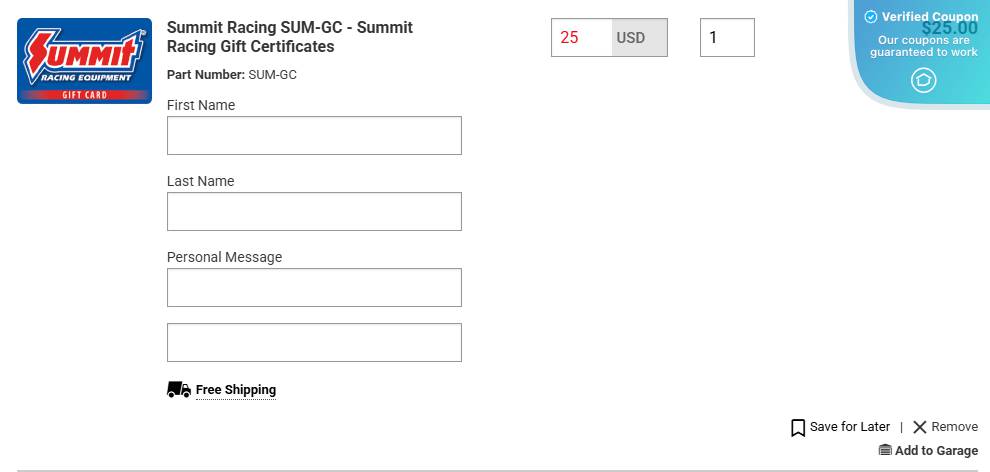Click the Verified Coupon badge text
The height and width of the screenshot is (472, 990).
point(930,17)
